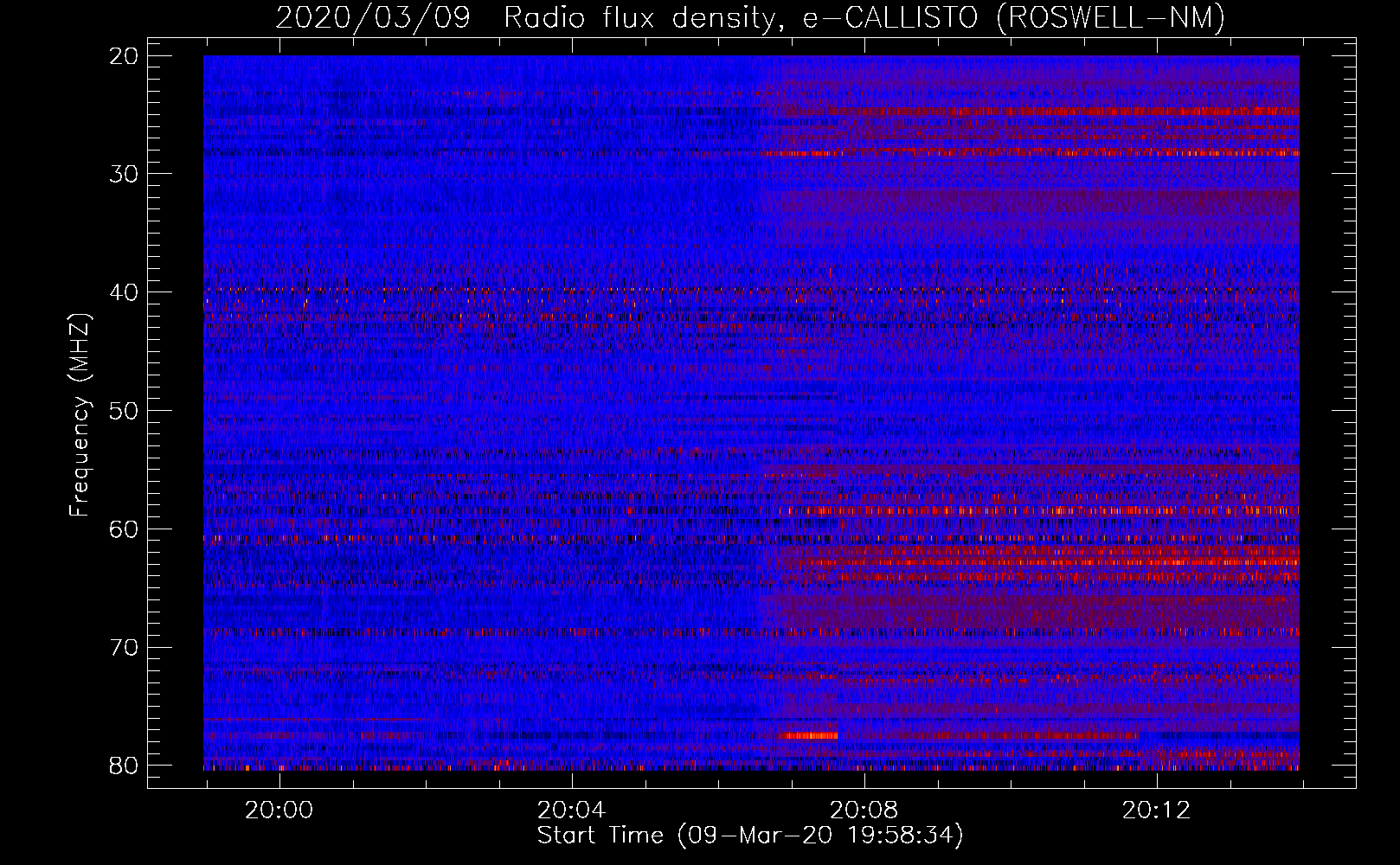Click the 'Frequency (MHZ)' axis label
1400x865 pixels.
(x=80, y=416)
